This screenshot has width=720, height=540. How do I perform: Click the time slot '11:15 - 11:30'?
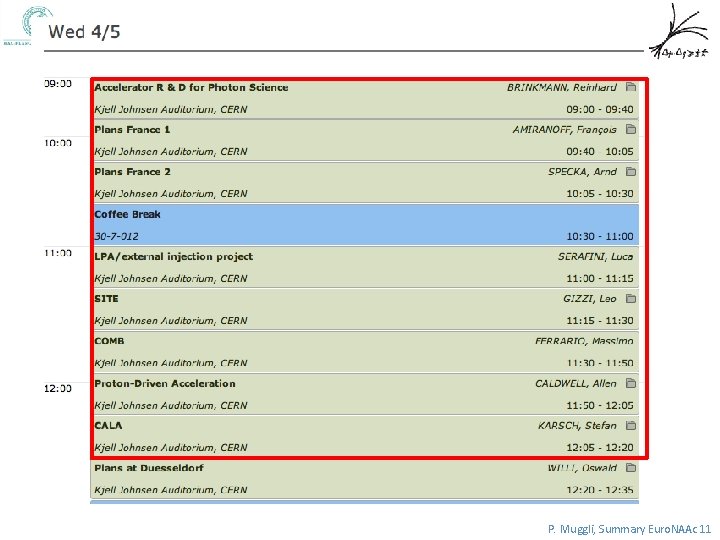(x=600, y=321)
